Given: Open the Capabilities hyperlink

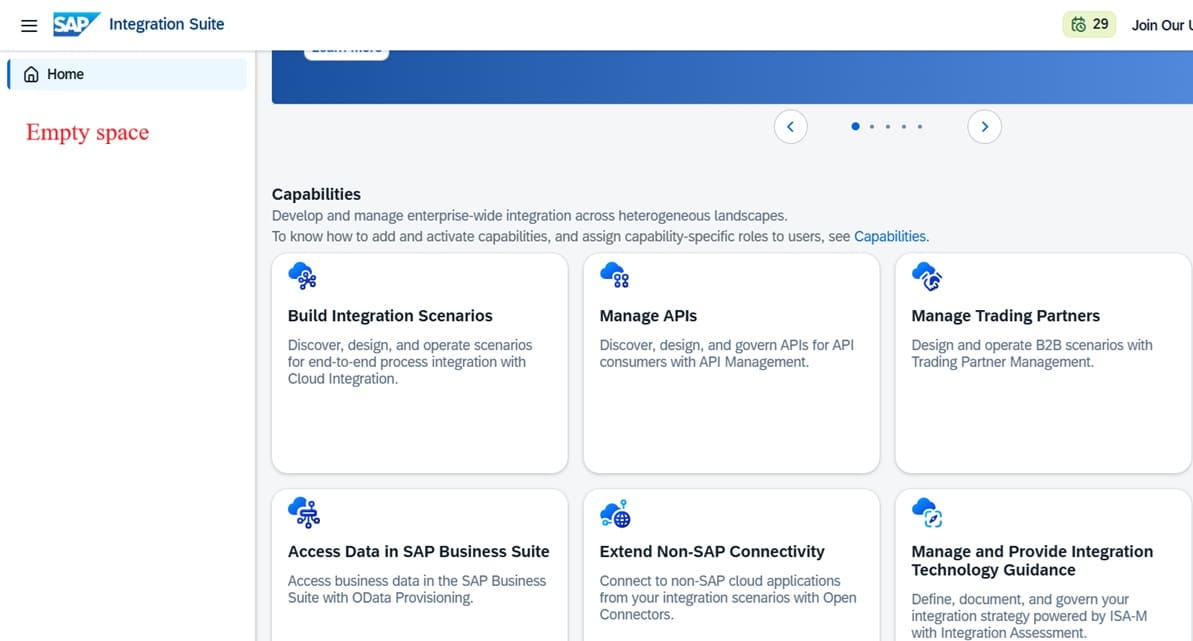Looking at the screenshot, I should point(889,236).
